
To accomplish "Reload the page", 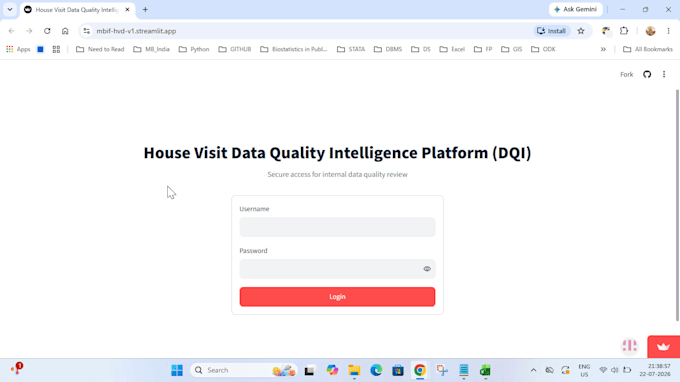I will point(47,31).
